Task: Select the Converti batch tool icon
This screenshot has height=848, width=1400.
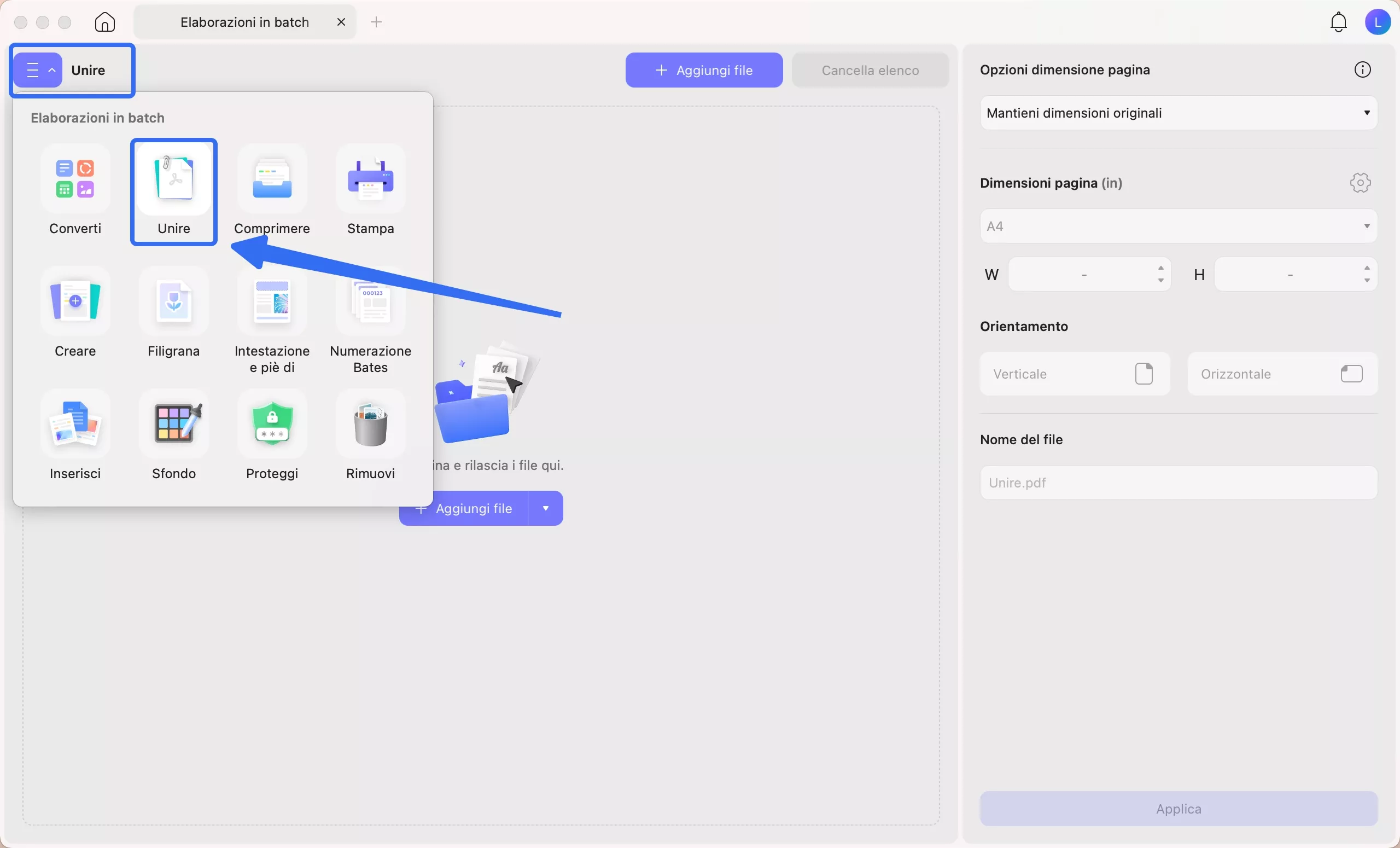Action: pyautogui.click(x=75, y=179)
